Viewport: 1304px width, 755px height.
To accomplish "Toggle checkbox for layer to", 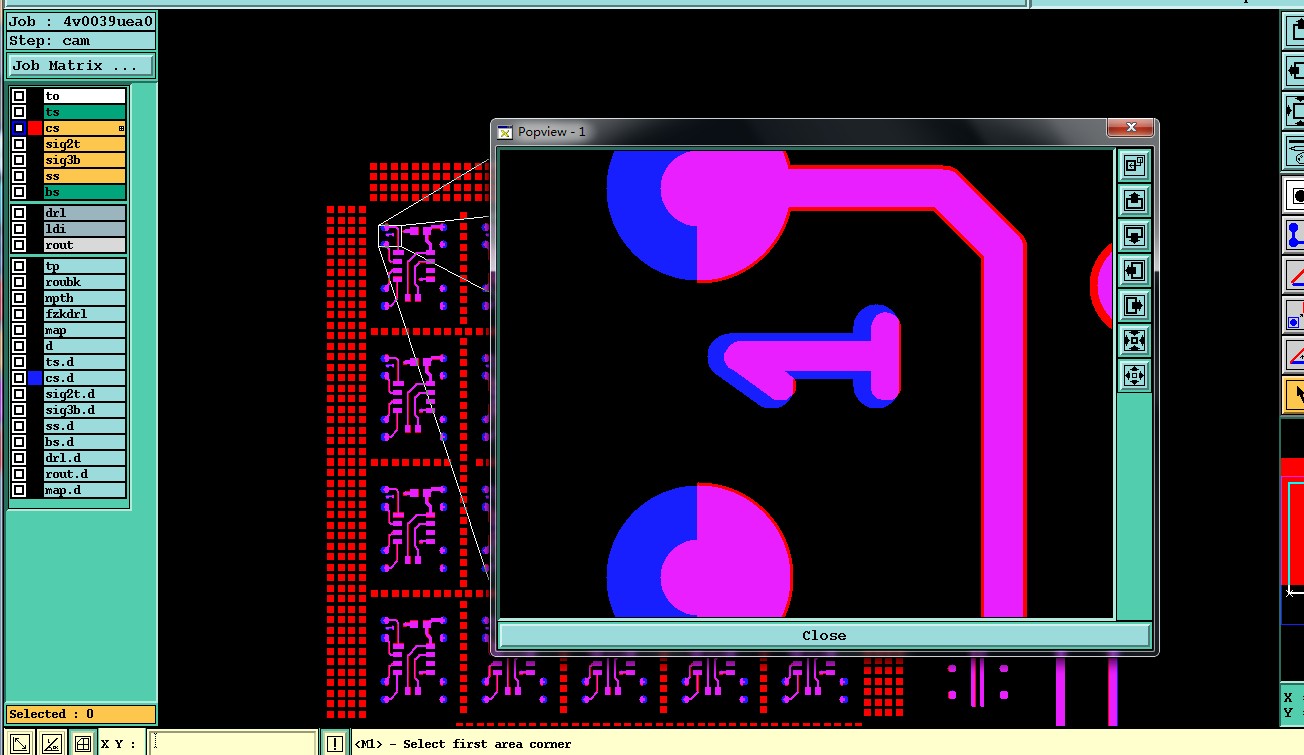I will [x=19, y=96].
